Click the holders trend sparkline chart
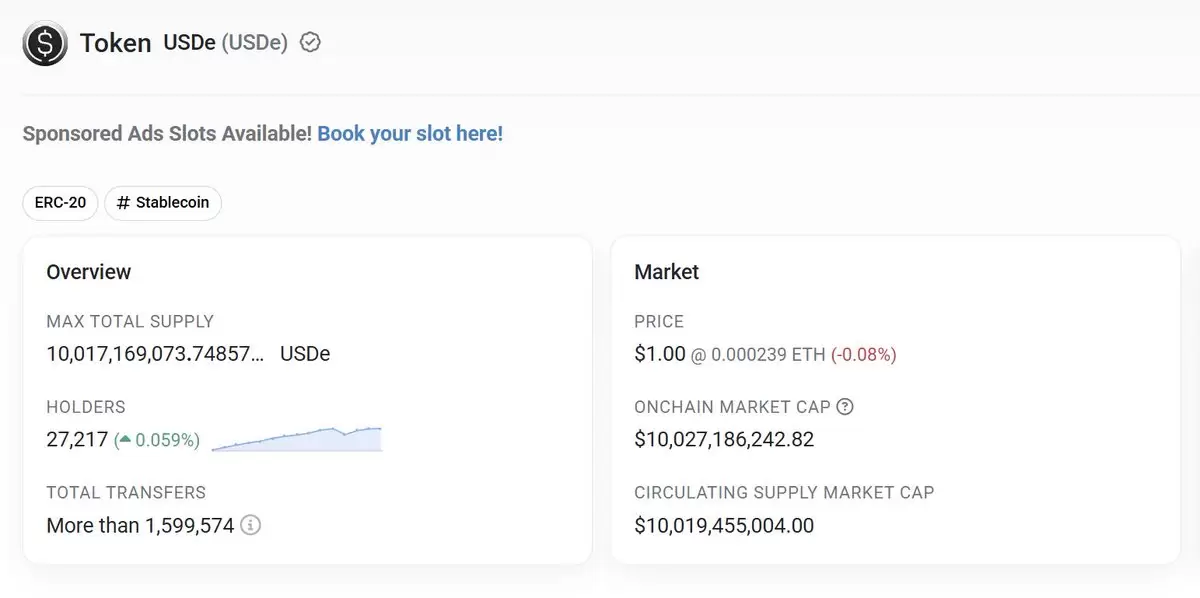This screenshot has width=1200, height=598. pyautogui.click(x=297, y=439)
